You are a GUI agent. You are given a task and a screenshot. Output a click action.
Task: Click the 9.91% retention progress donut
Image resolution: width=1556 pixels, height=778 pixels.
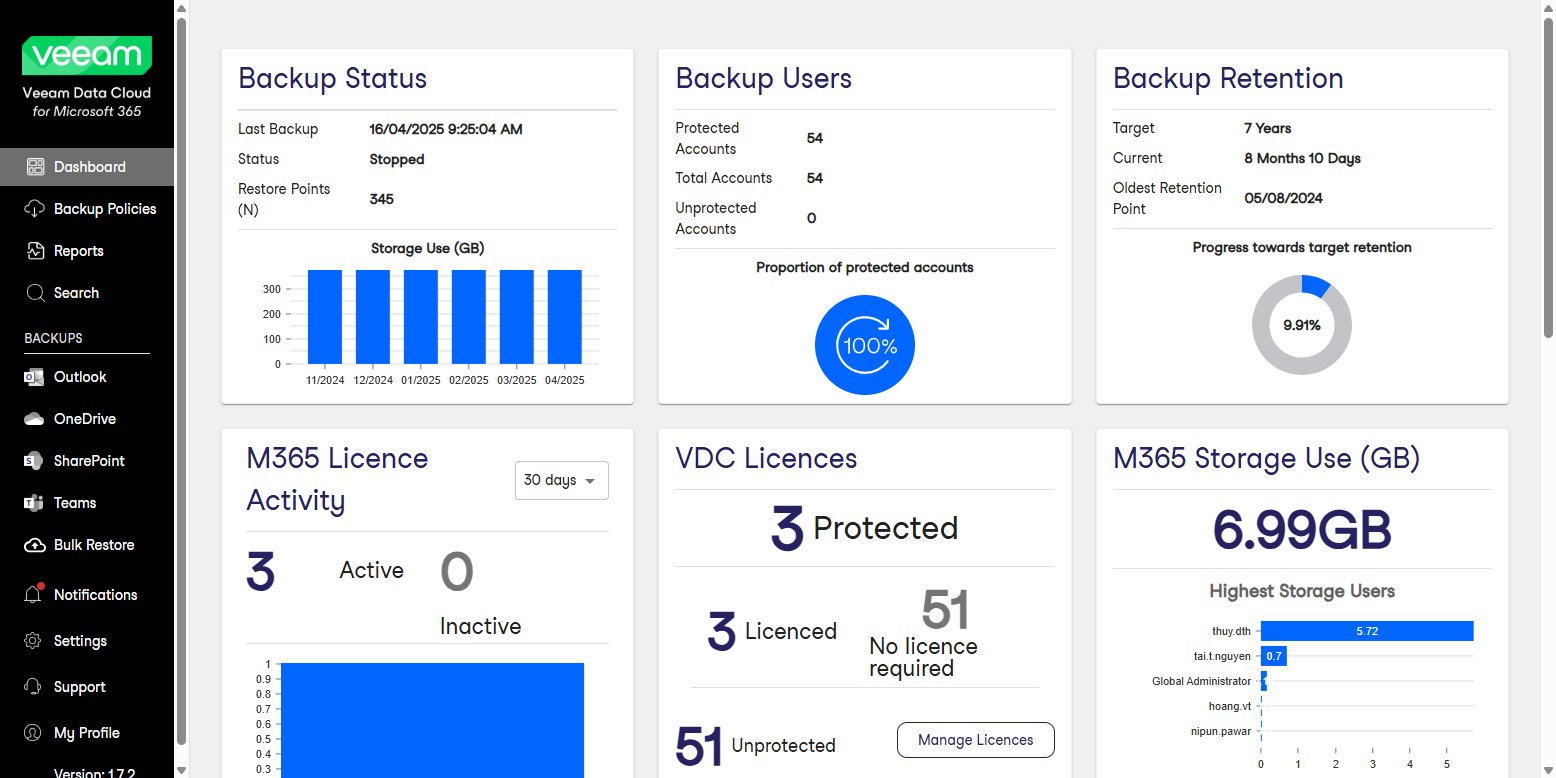(x=1302, y=325)
